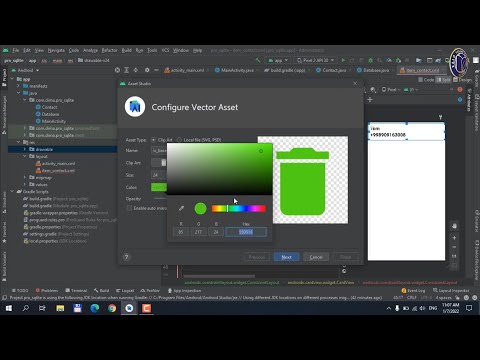The width and height of the screenshot is (480, 360).
Task: Expand the drawable folder
Action: (25, 149)
